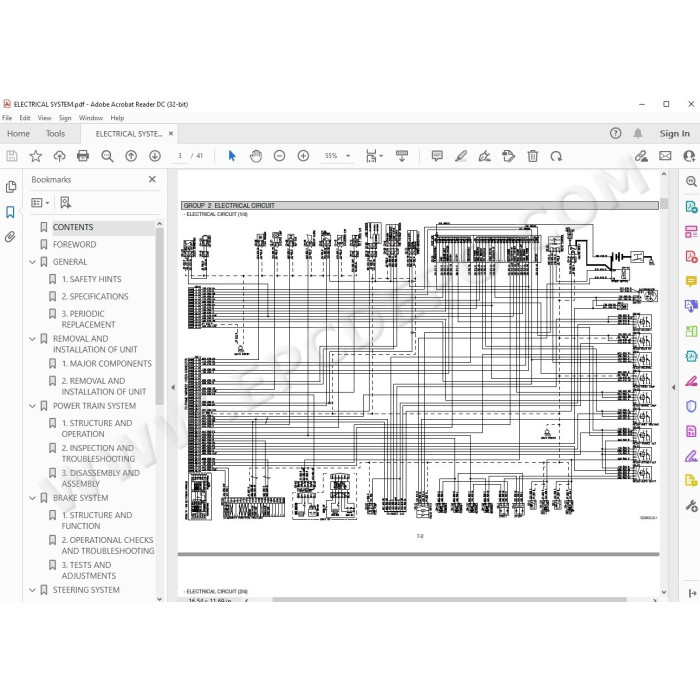Open the View menu
This screenshot has height=700, width=700.
point(45,118)
